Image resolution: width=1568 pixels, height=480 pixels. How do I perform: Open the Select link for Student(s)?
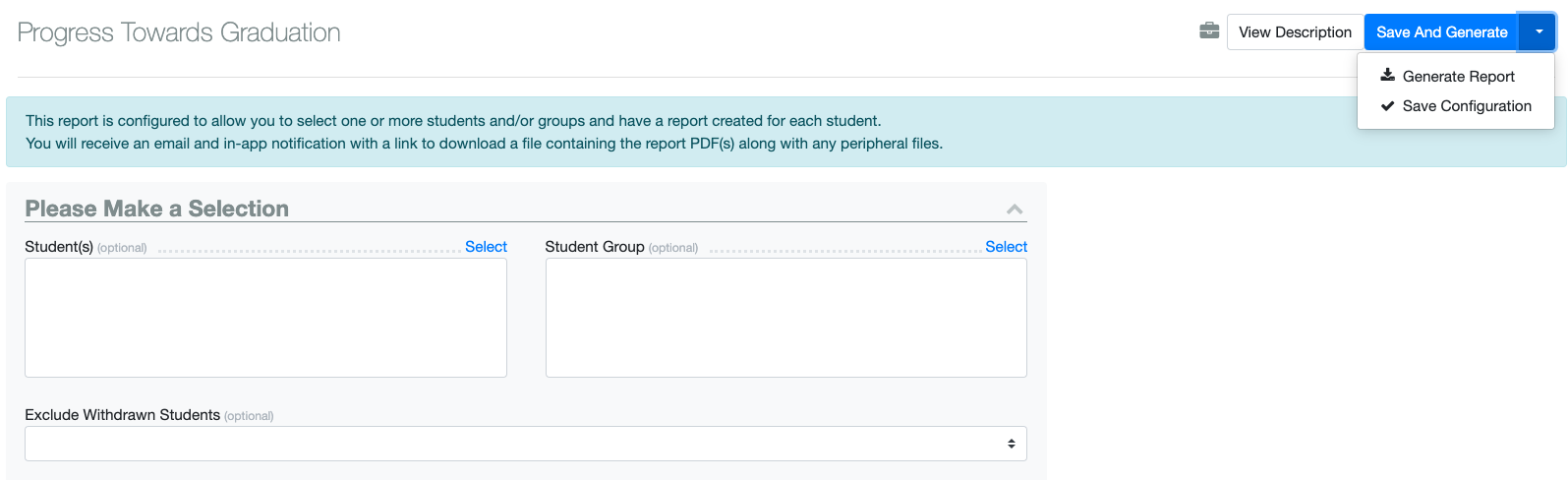pyautogui.click(x=486, y=247)
